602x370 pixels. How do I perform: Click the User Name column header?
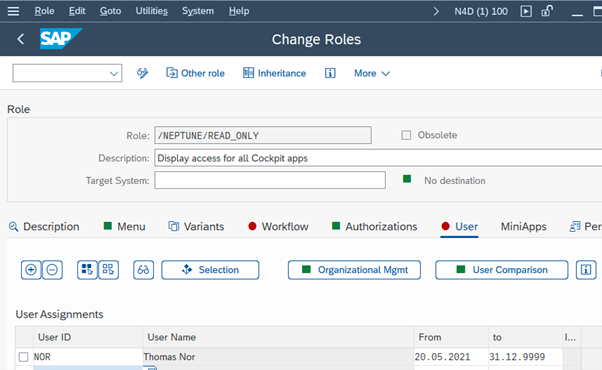click(x=278, y=337)
